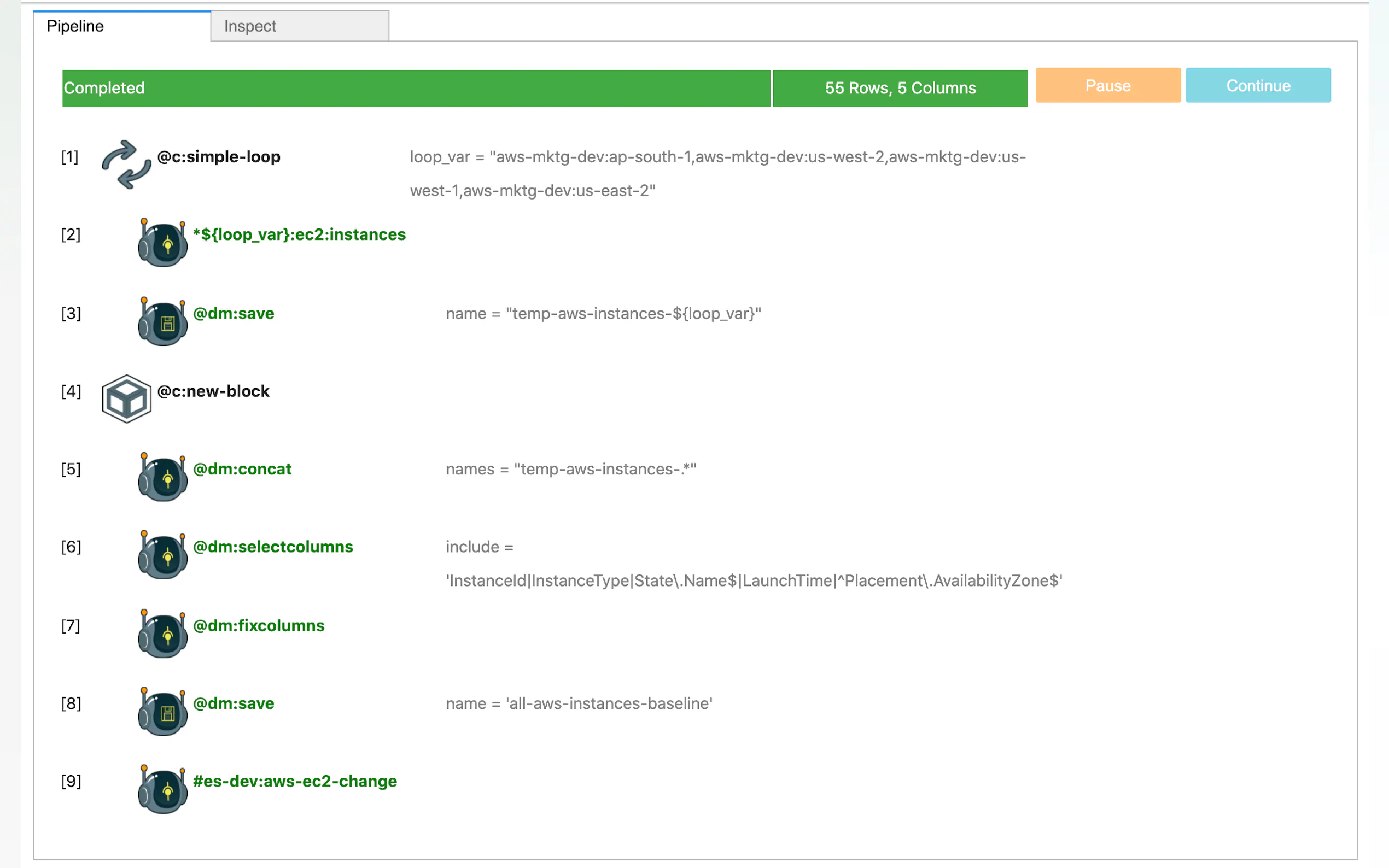The height and width of the screenshot is (868, 1389).
Task: Click the dm:selectcolumns bot icon
Action: [162, 555]
